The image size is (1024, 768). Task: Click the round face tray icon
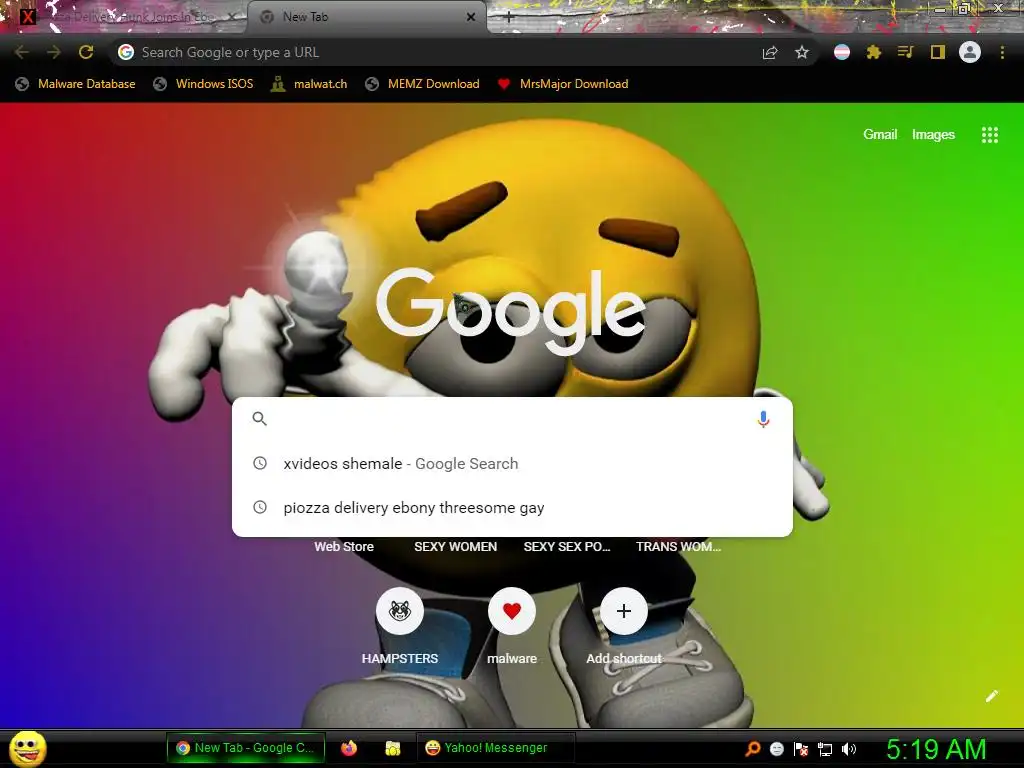pos(776,748)
